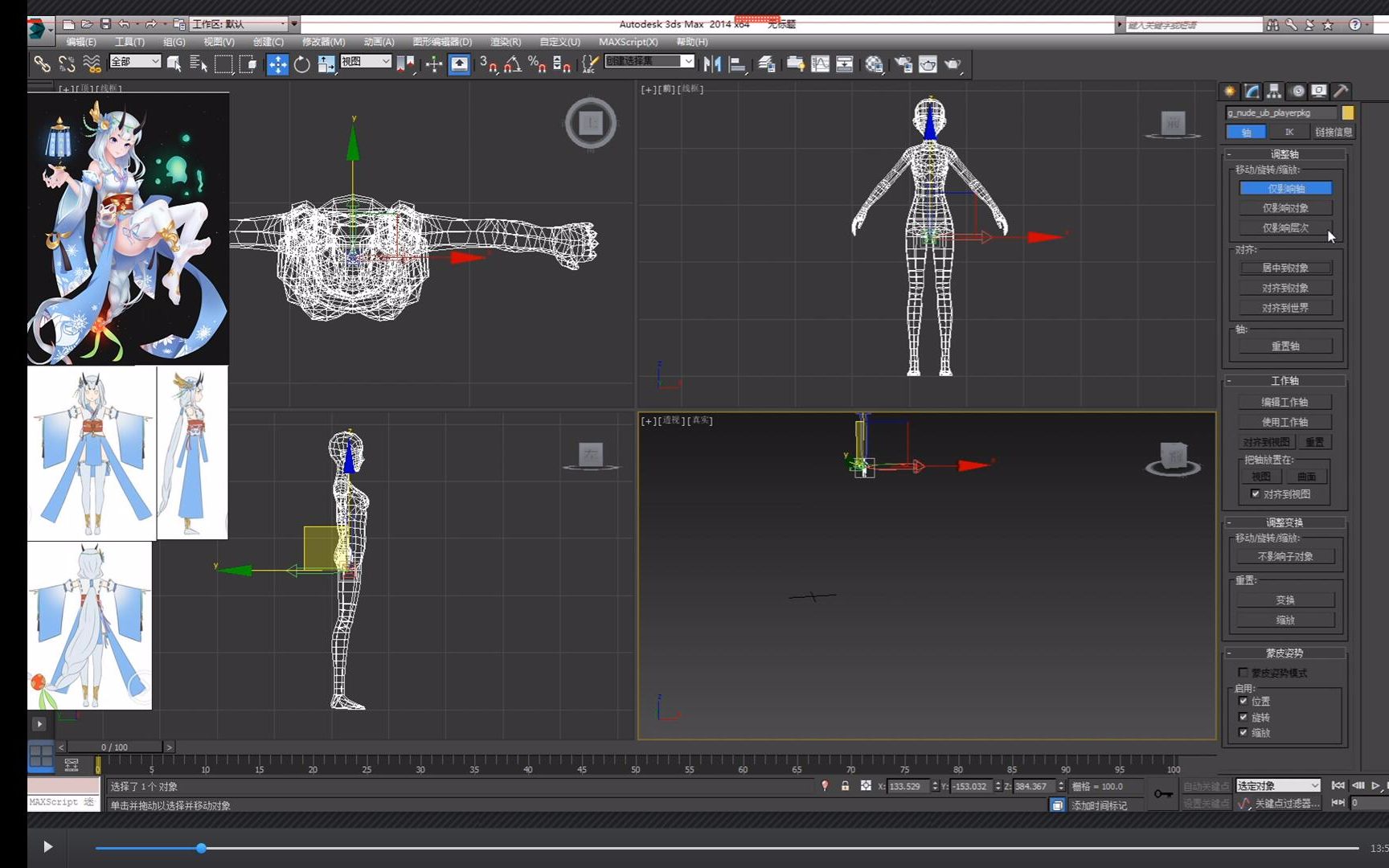
Task: Open the Utilities panel hammer icon
Action: (1341, 91)
